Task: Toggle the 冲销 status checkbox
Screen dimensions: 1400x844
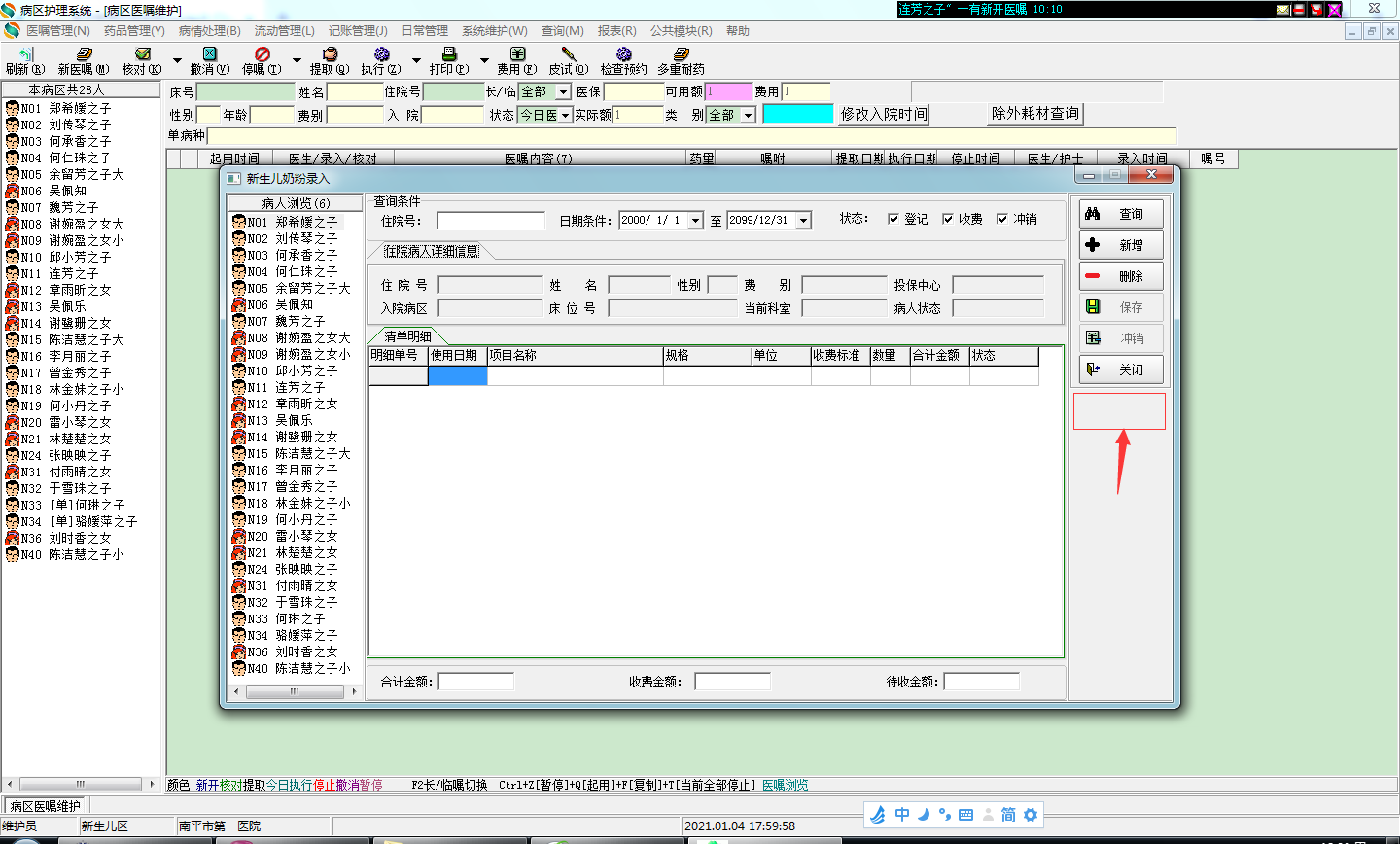Action: [1002, 220]
